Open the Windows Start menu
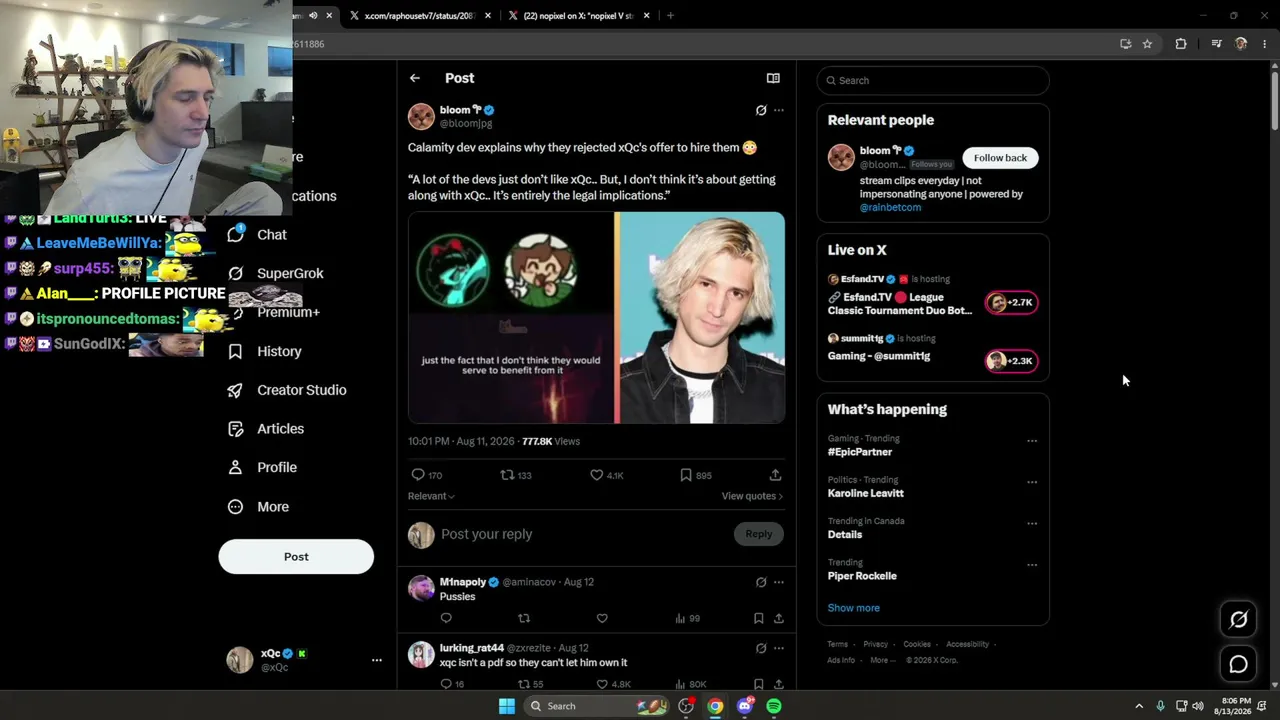The image size is (1280, 720). click(507, 706)
